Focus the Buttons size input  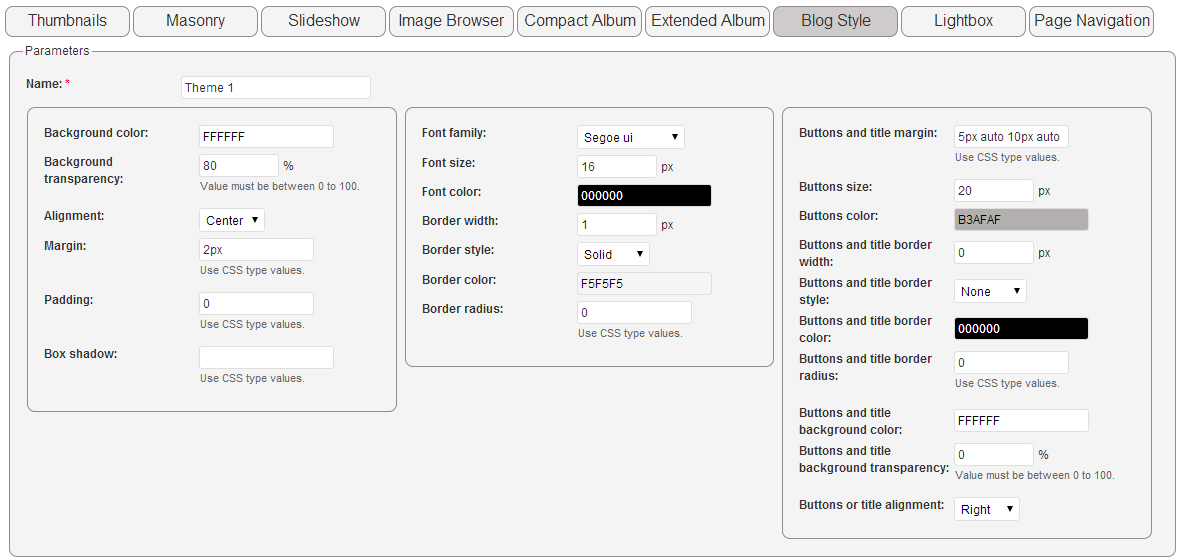coord(994,191)
